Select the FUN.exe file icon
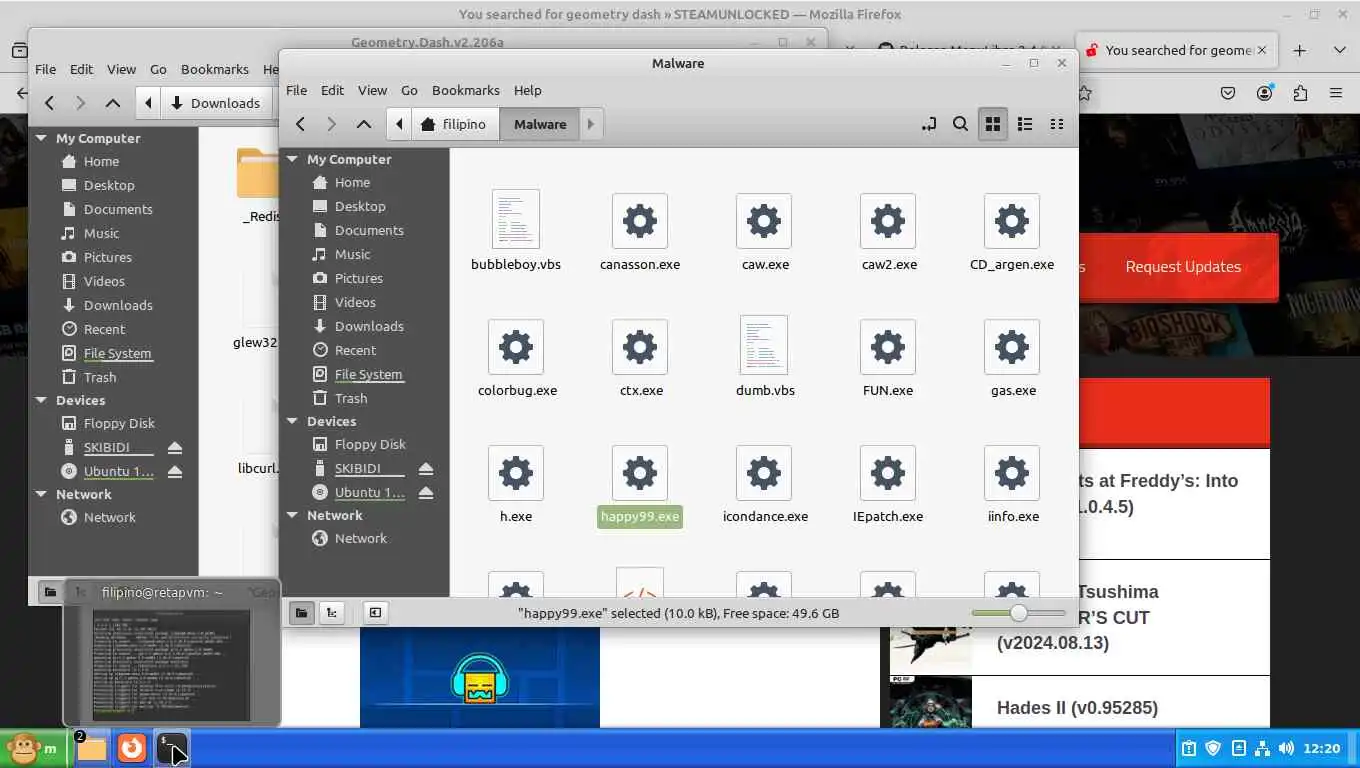The height and width of the screenshot is (768, 1360). pyautogui.click(x=888, y=347)
